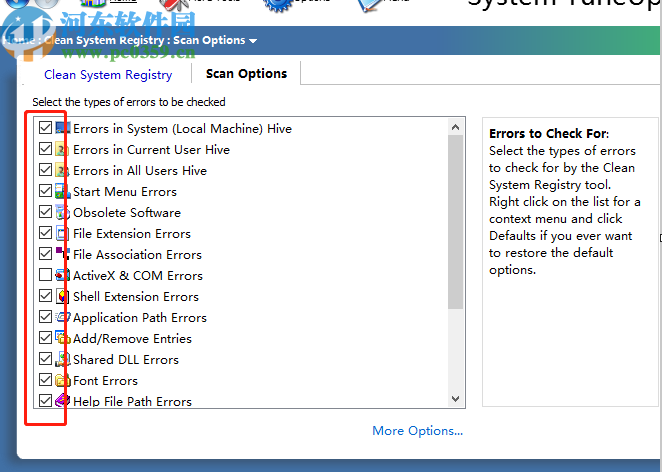
Task: Toggle File Extension Errors checkbox
Action: pyautogui.click(x=45, y=233)
